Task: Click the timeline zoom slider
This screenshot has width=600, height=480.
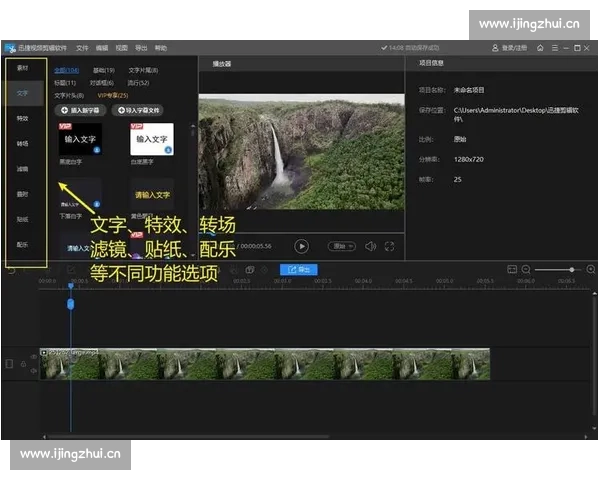Action: pos(571,269)
